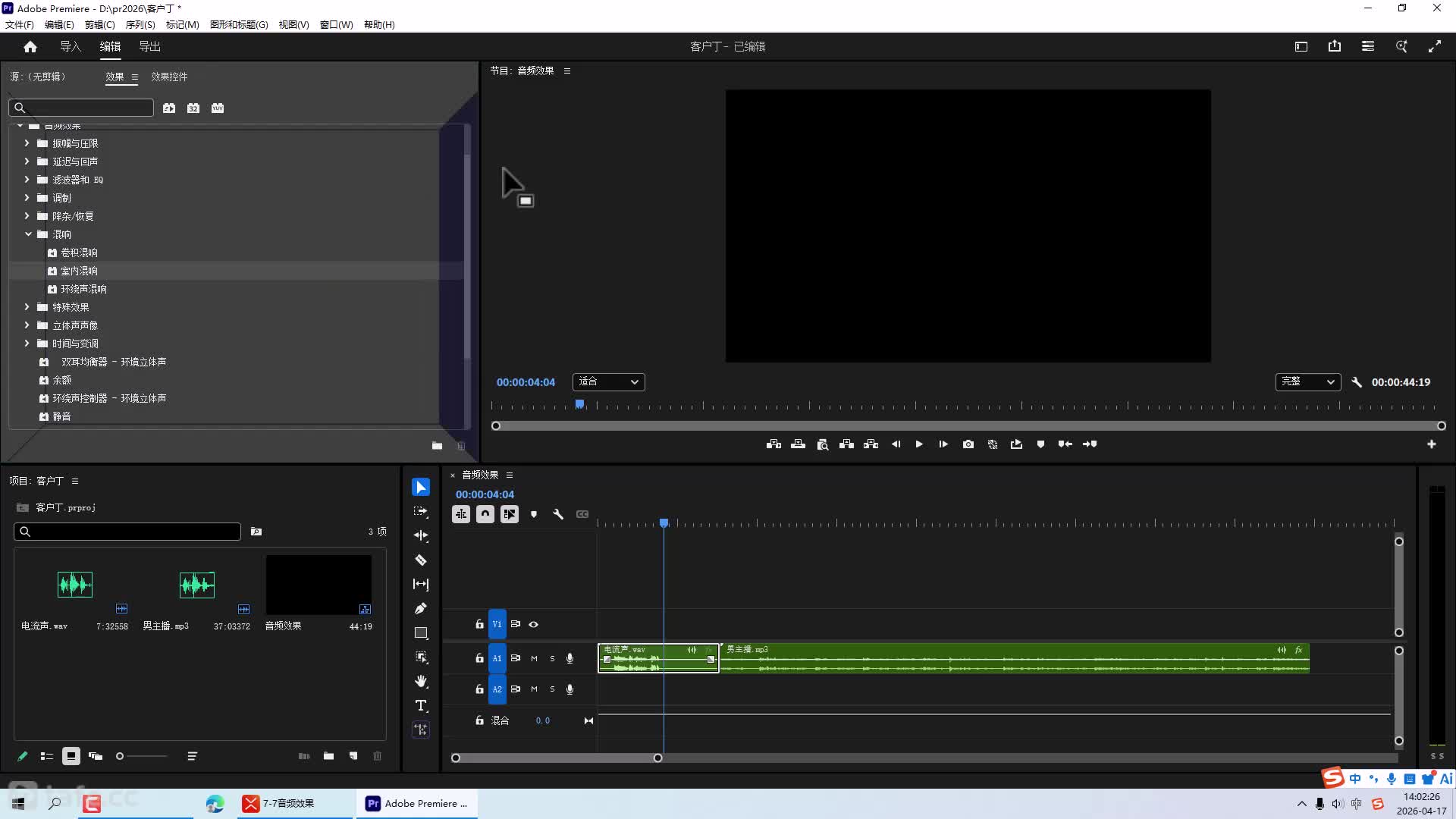The width and height of the screenshot is (1456, 819).
Task: Open the 完整 playback resolution dropdown
Action: click(x=1307, y=382)
